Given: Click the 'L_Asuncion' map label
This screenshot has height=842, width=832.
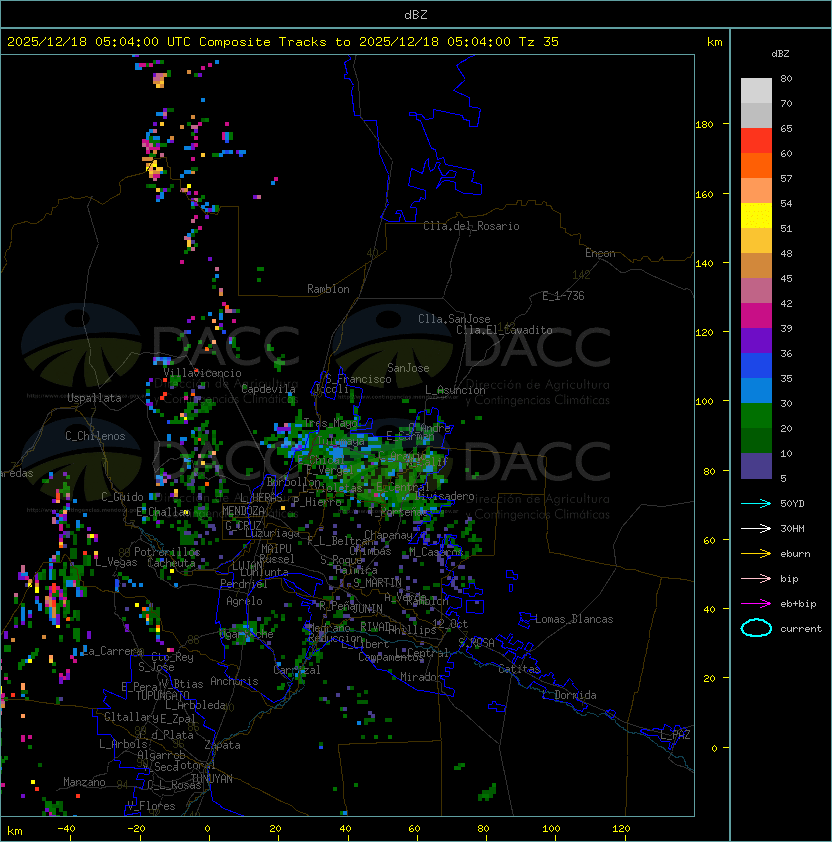Looking at the screenshot, I should click(455, 390).
